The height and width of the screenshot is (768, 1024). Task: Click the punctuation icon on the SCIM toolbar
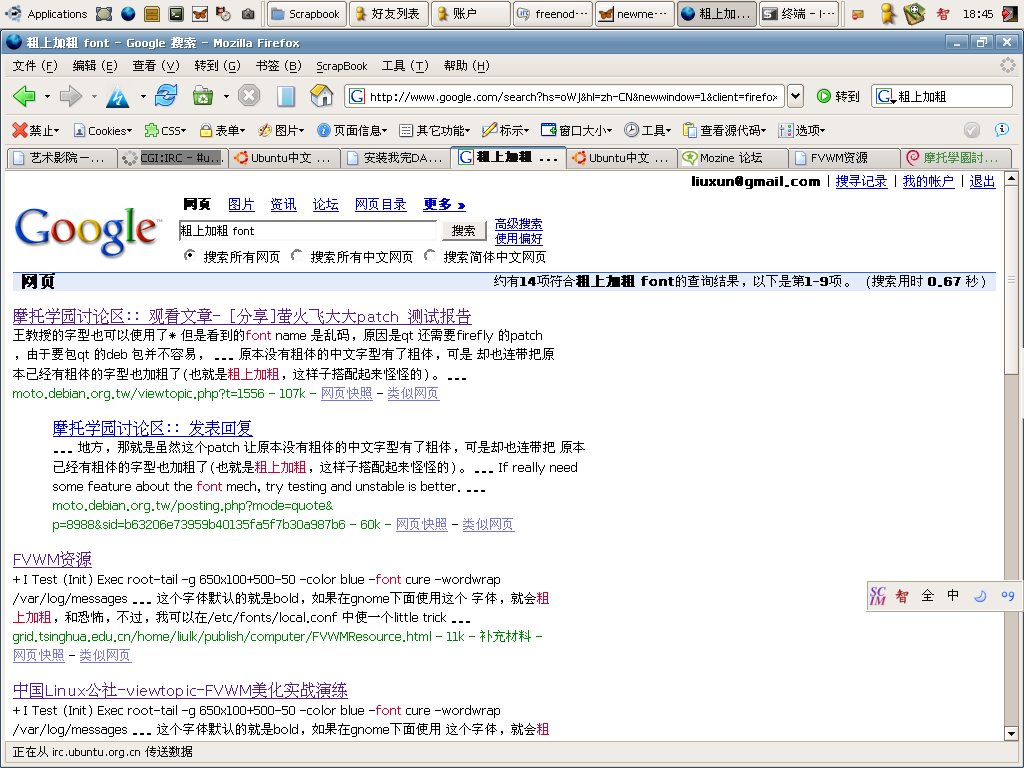click(1008, 596)
